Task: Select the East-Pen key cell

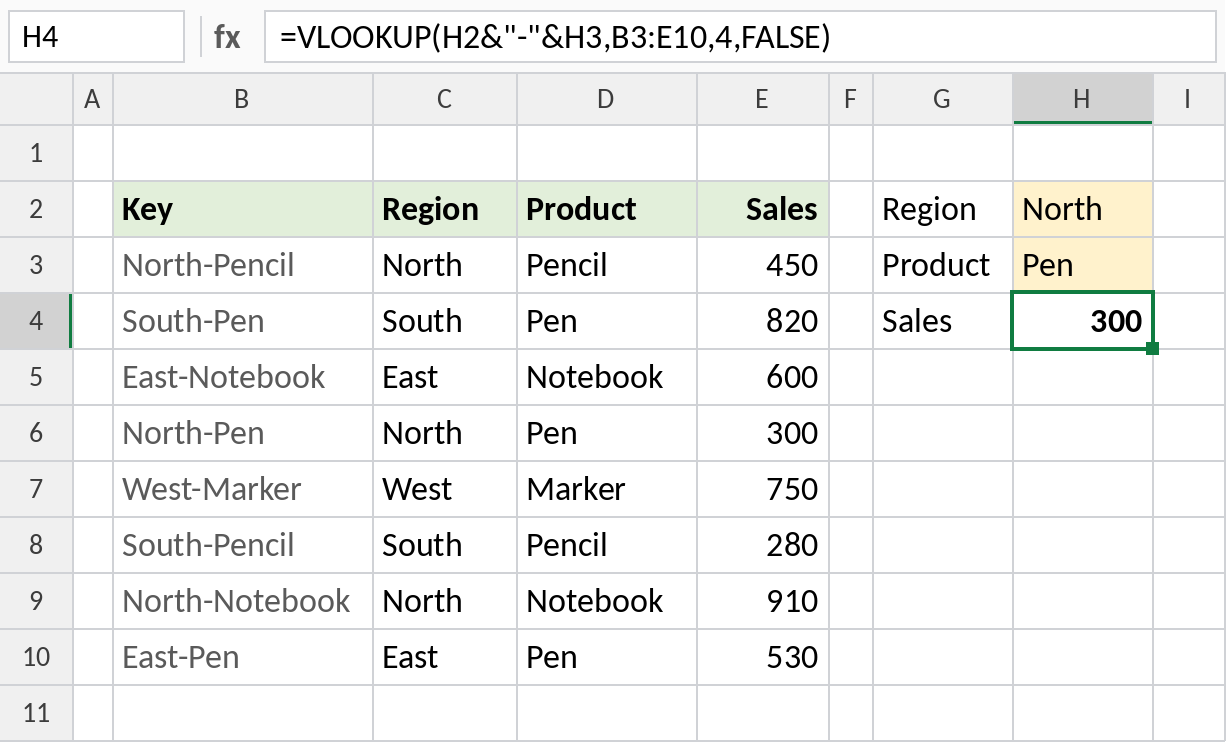Action: 243,657
